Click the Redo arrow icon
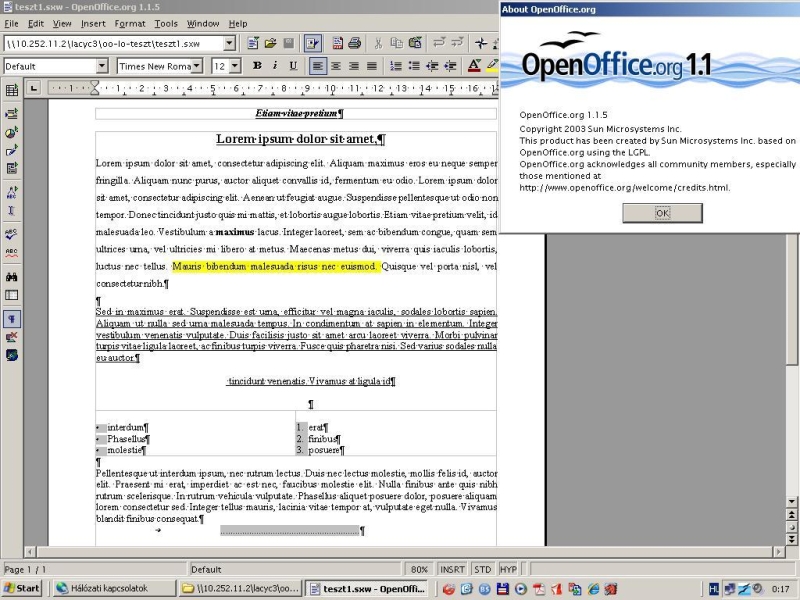The height and width of the screenshot is (600, 800). pos(457,43)
